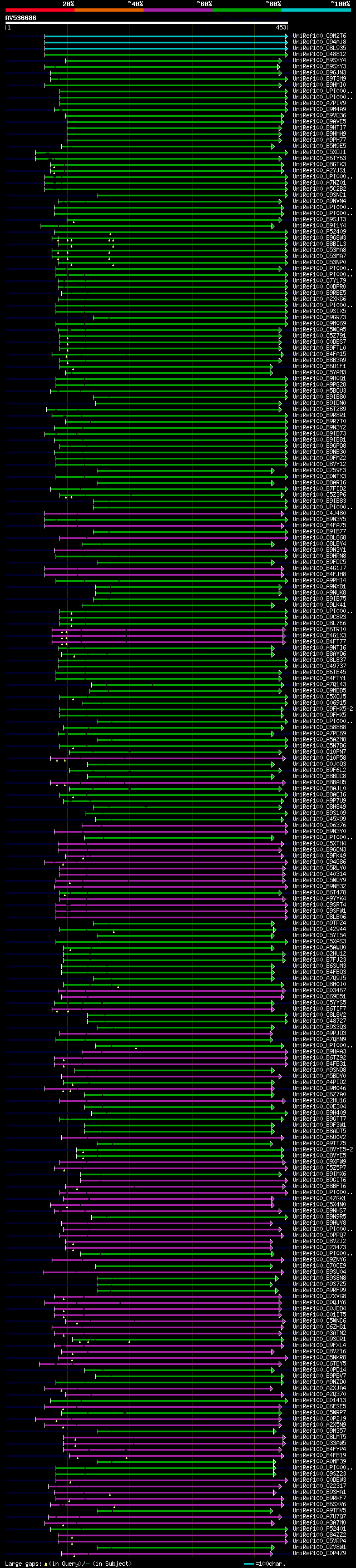Select the UniRef100_B4FT77 label
Screen dimensions: 356x1568
pyautogui.click(x=319, y=641)
